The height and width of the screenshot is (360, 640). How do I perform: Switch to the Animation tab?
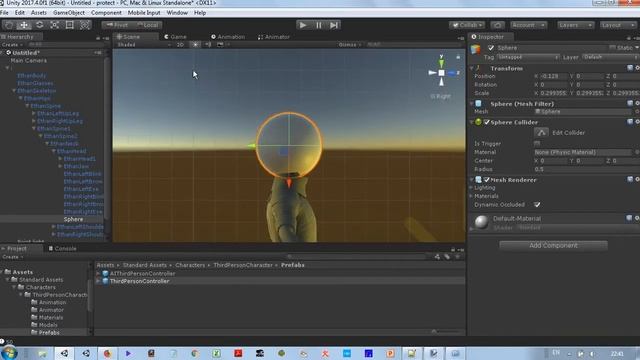(228, 37)
